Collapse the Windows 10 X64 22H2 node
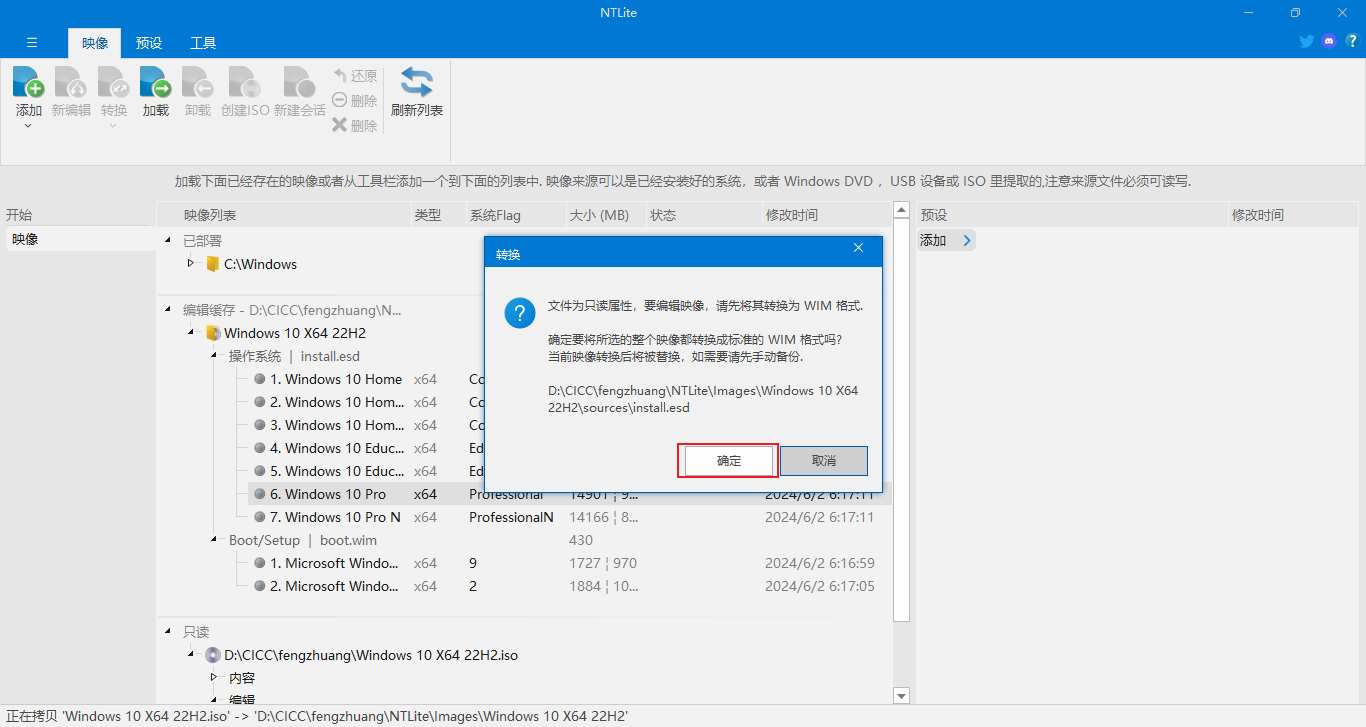The image size is (1366, 727). click(191, 333)
